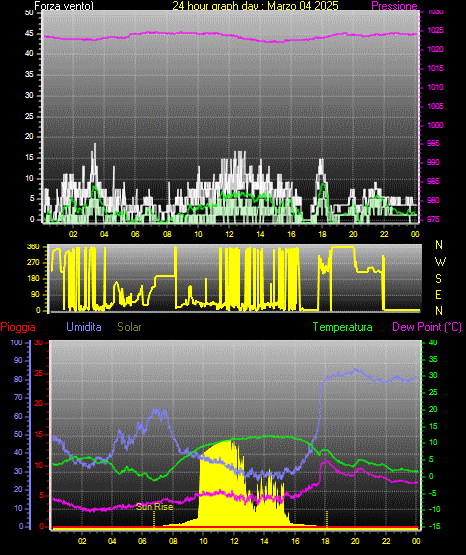Click the '24 hour graph day : Marzo 04 2025' heading
This screenshot has height=555, width=466.
[x=255, y=5]
